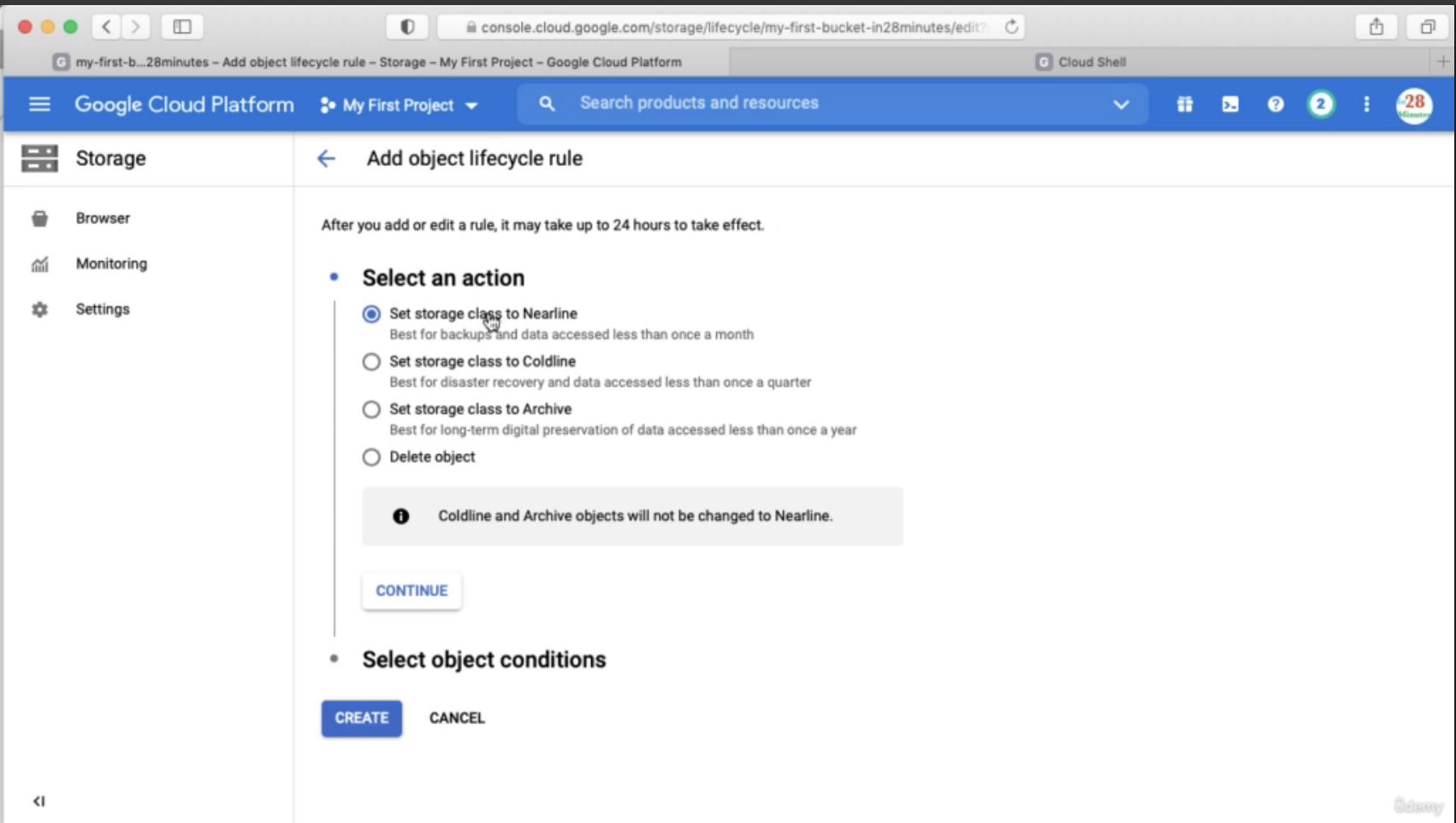Click the Safari share icon

point(1376,27)
